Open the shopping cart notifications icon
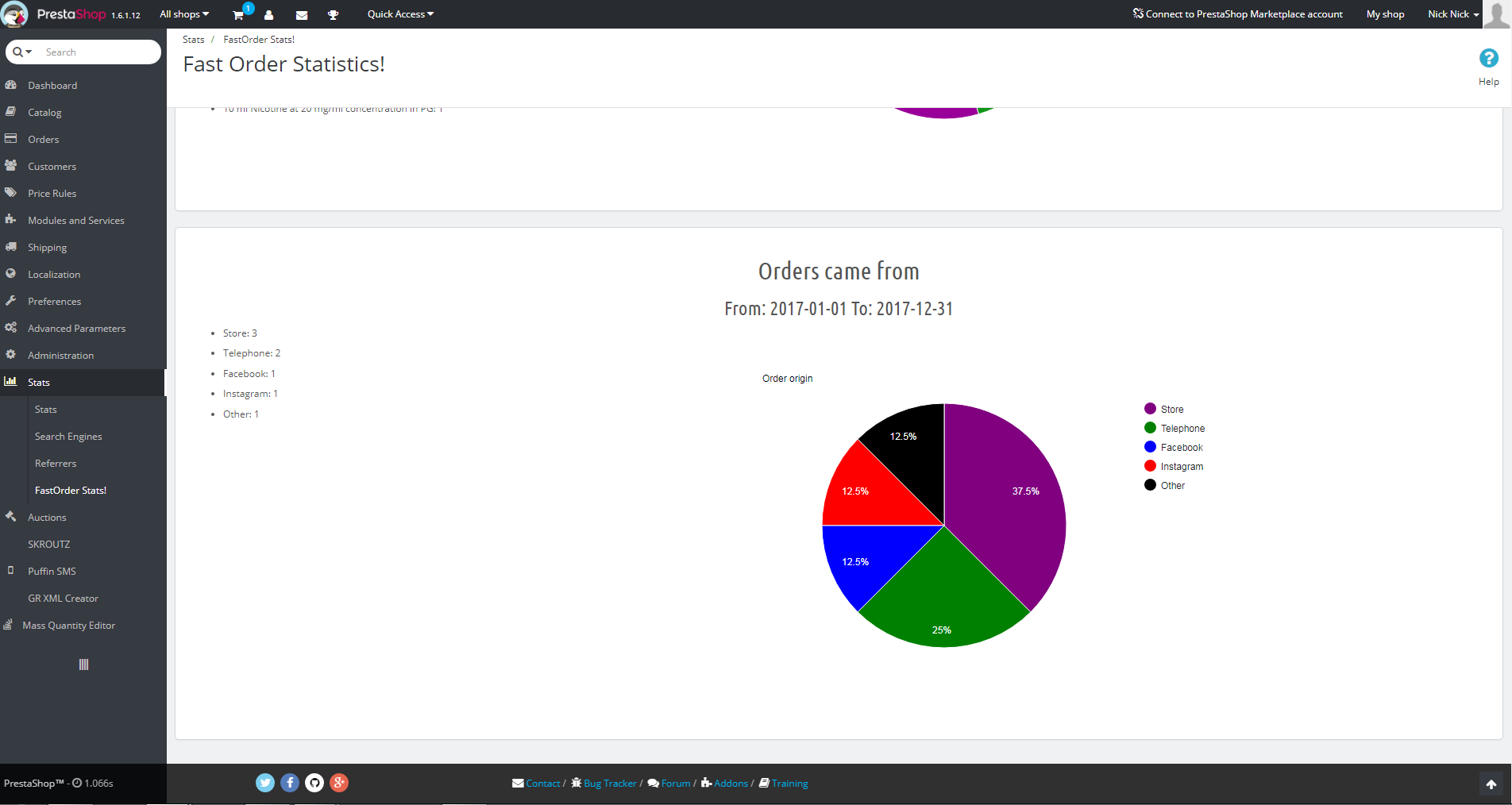Viewport: 1512px width, 805px height. 238,14
